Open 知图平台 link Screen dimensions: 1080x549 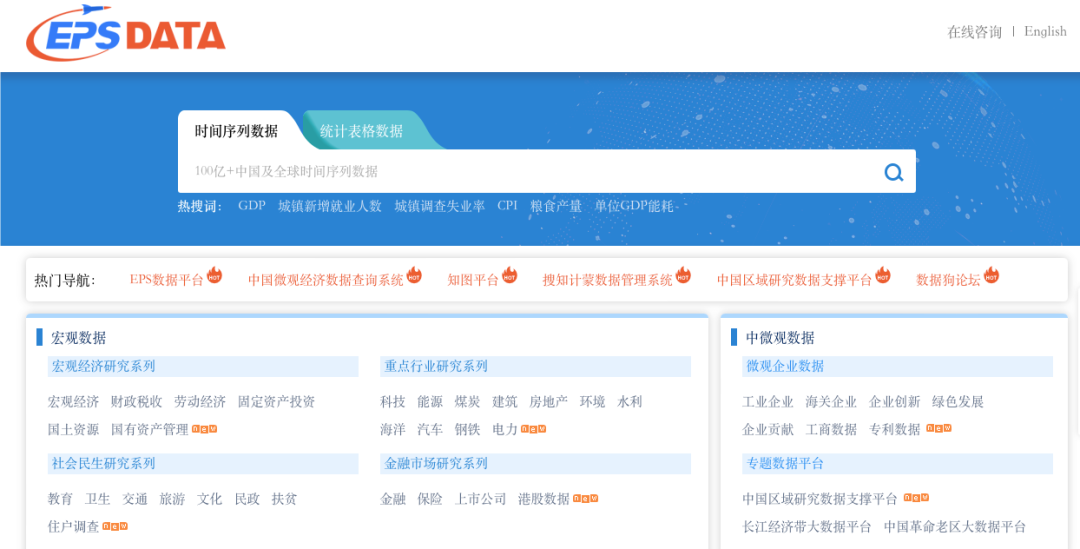[x=472, y=280]
